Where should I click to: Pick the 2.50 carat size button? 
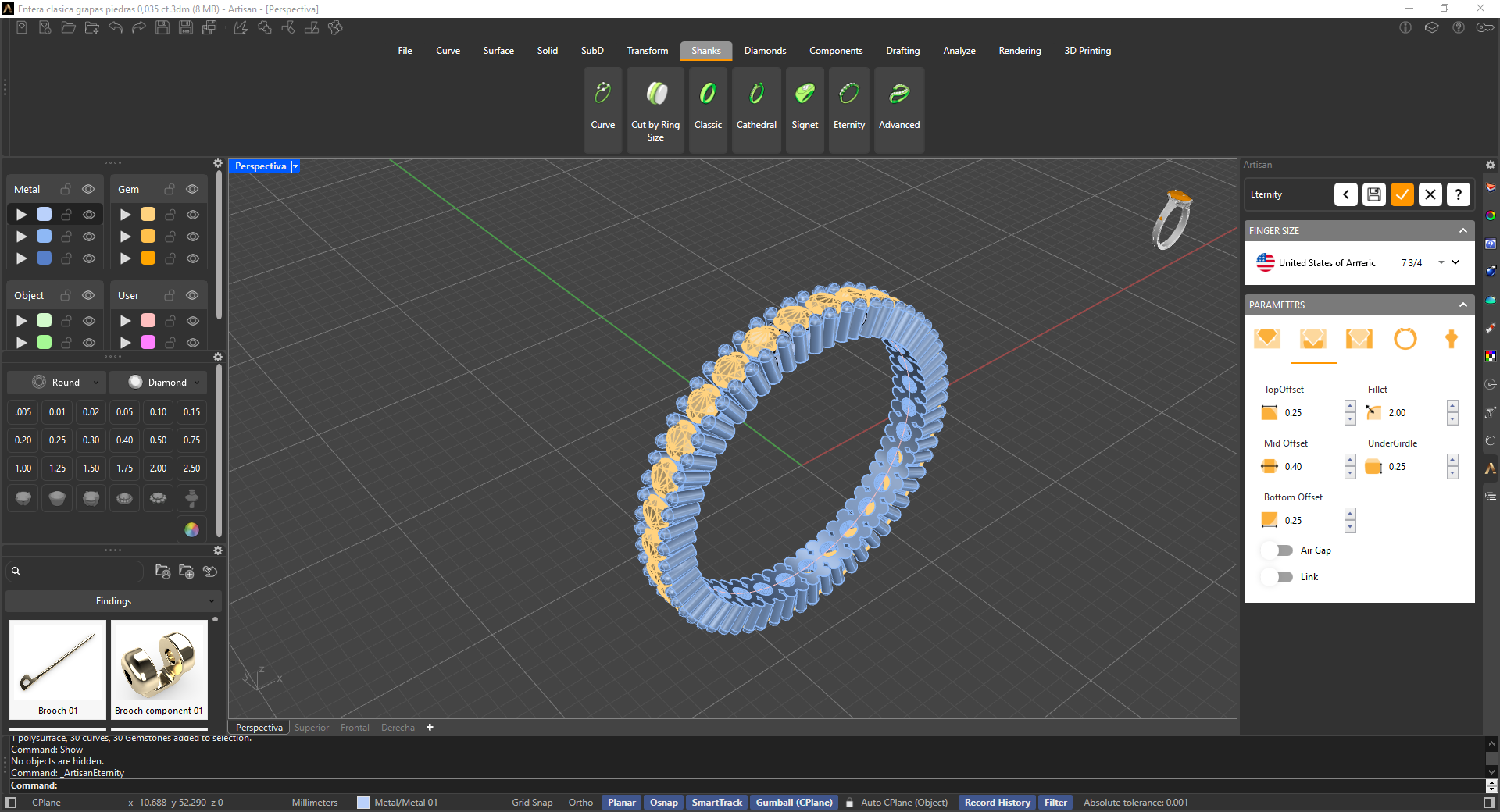[191, 468]
